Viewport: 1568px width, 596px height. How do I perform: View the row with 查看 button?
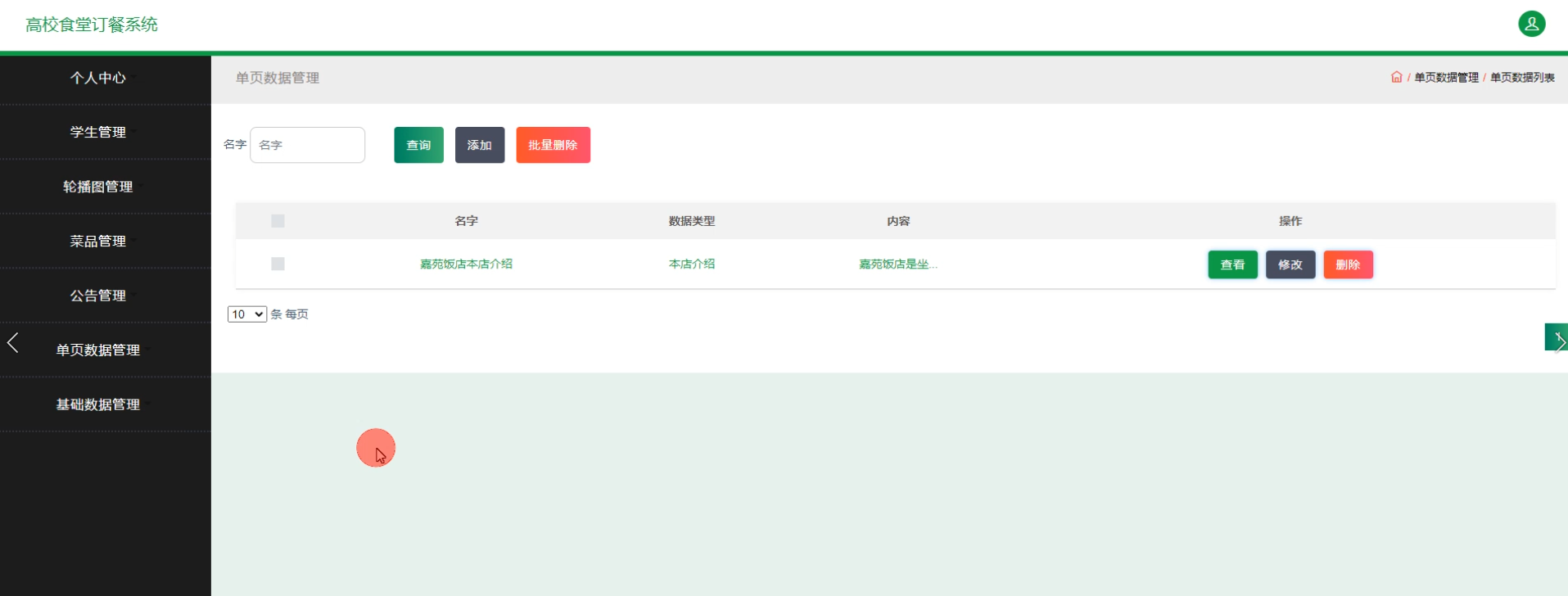click(x=1232, y=264)
